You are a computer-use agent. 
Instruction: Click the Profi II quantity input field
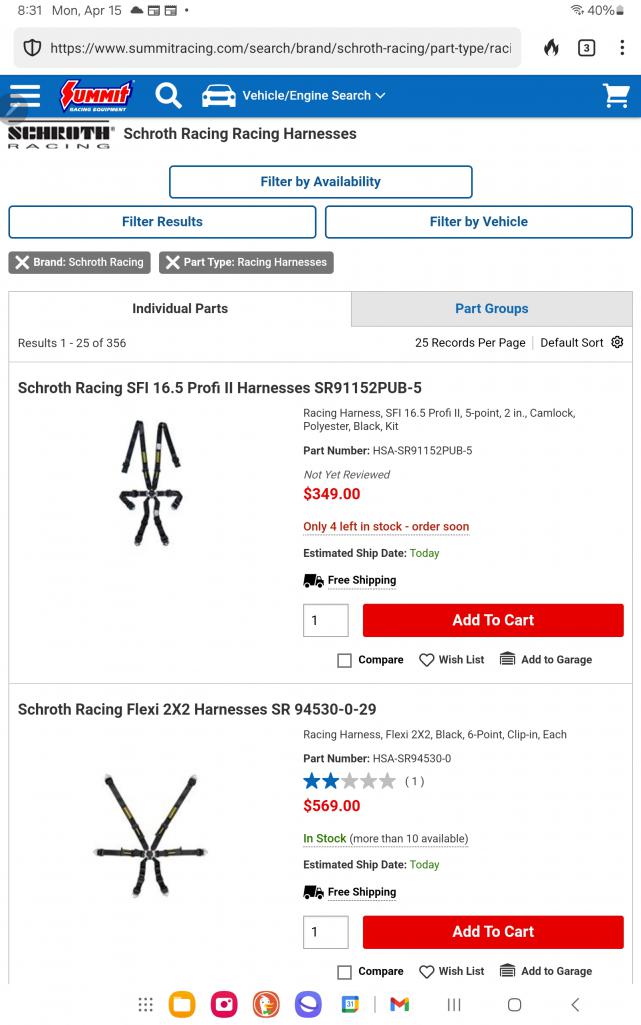point(326,620)
